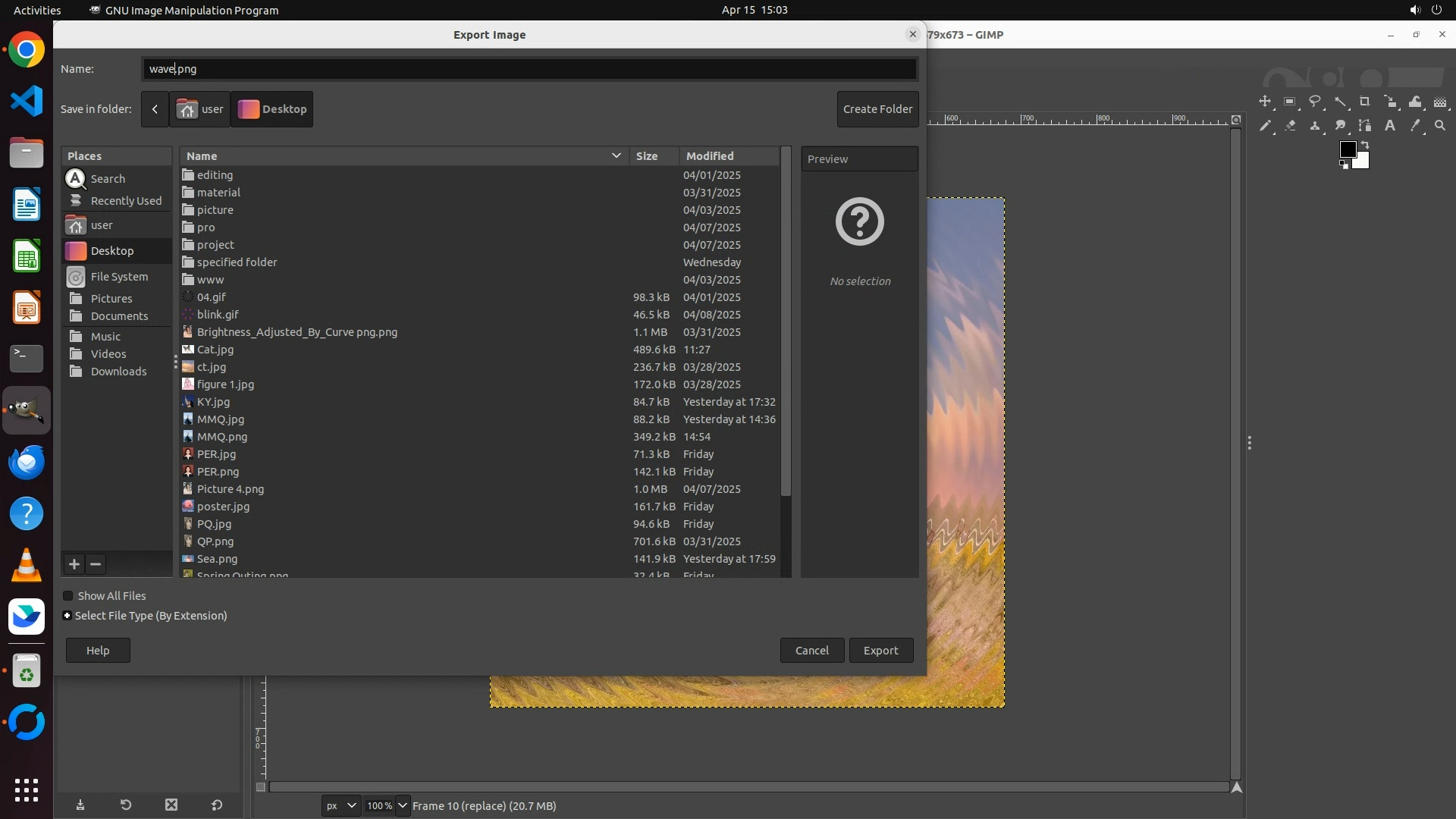Click the Export button
The width and height of the screenshot is (1456, 819).
tap(880, 651)
